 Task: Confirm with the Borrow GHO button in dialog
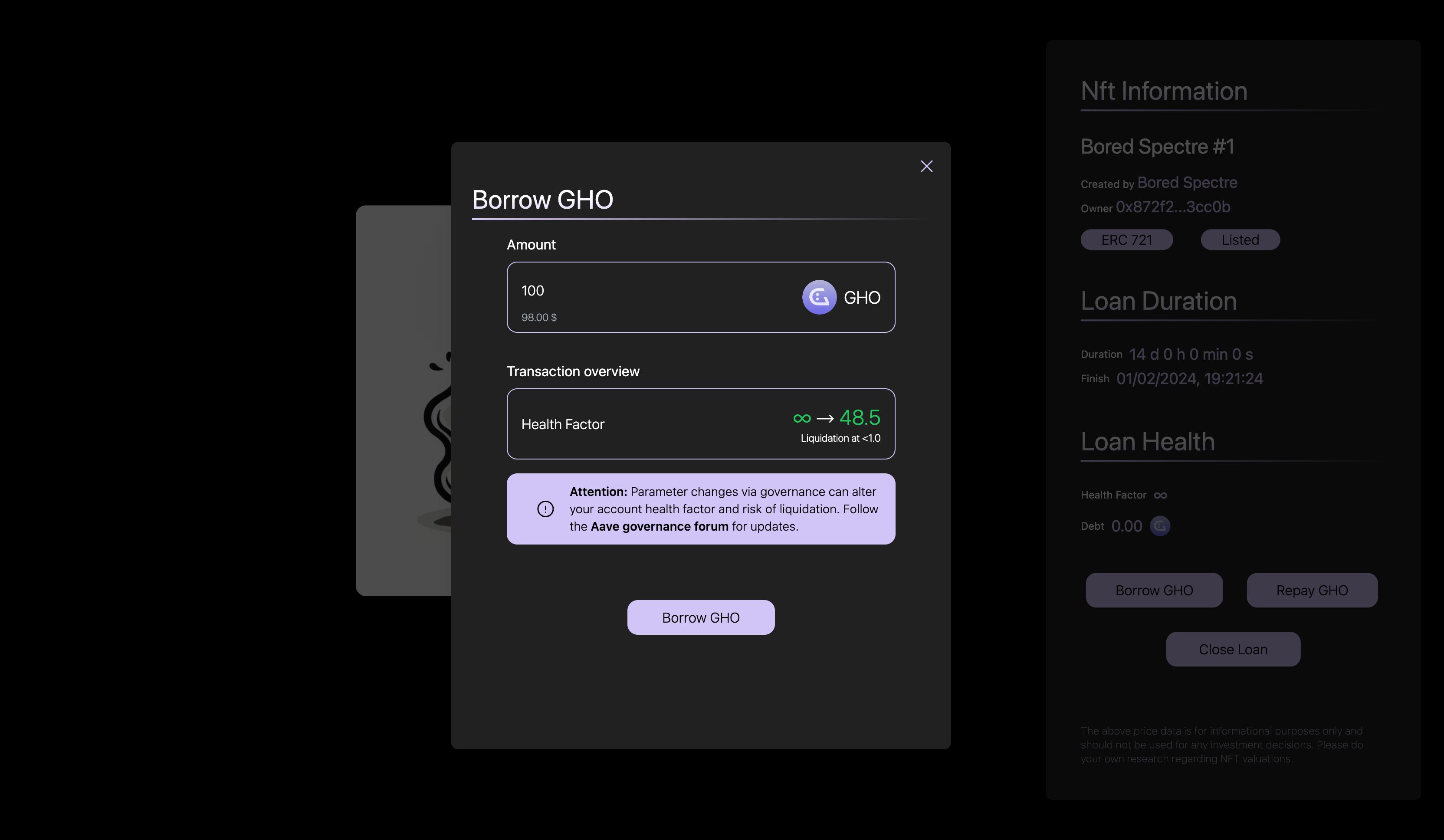coord(701,617)
